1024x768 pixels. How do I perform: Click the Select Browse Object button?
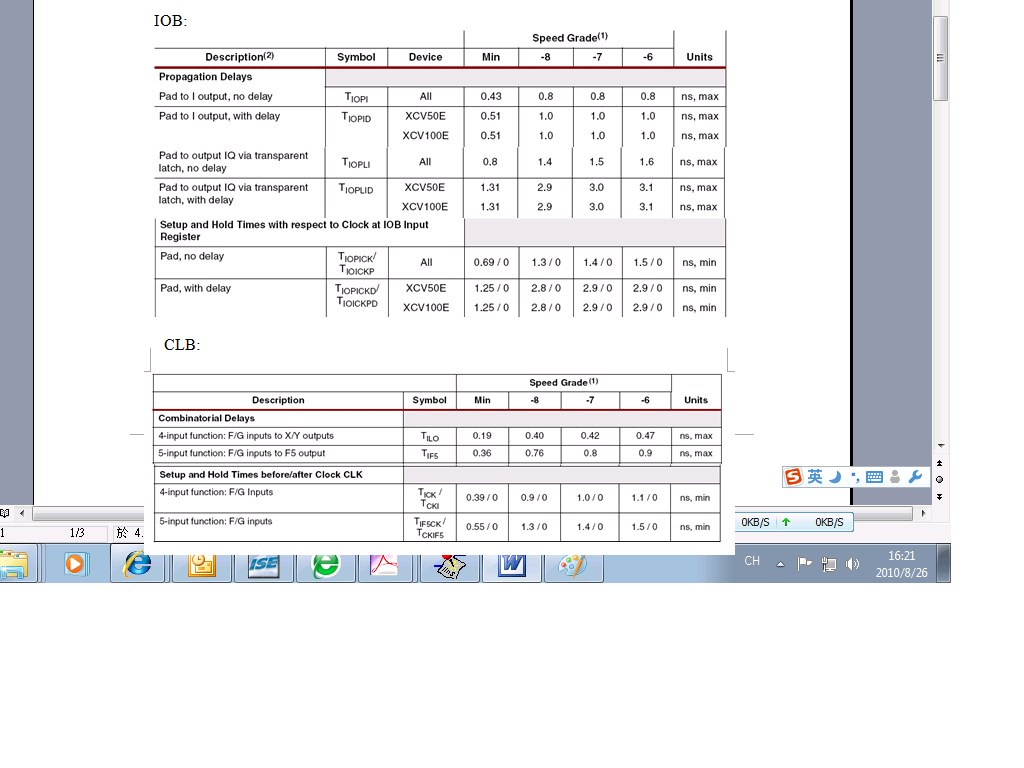(940, 479)
